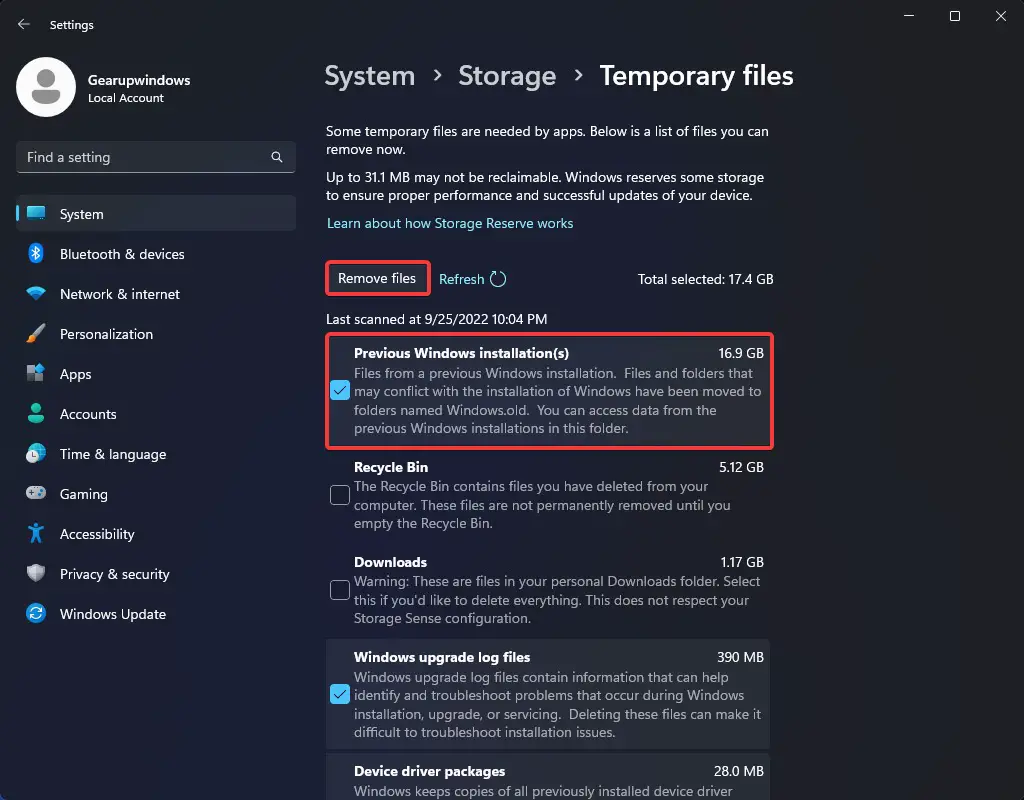The height and width of the screenshot is (800, 1024).
Task: Close the Settings window
Action: click(1000, 16)
